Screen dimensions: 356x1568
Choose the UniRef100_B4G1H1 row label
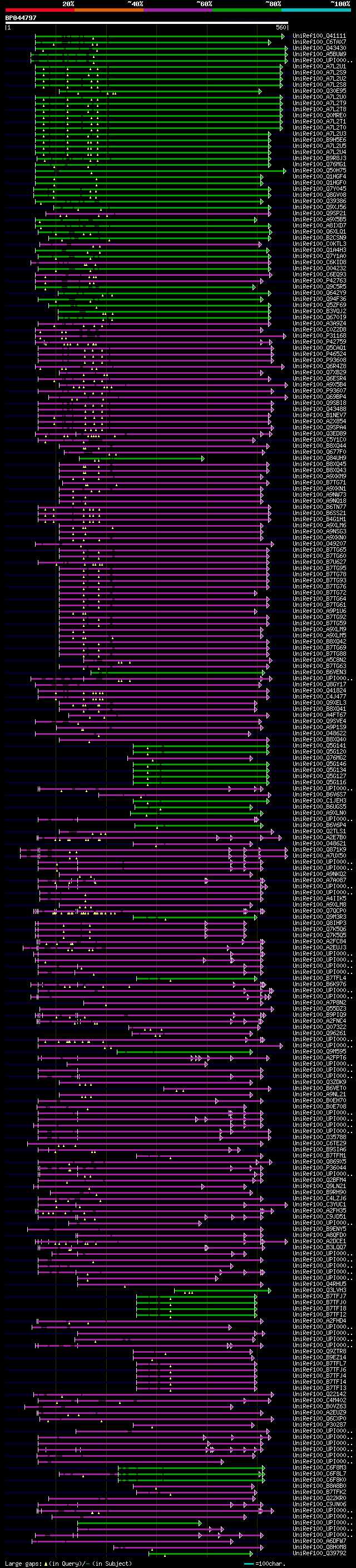319,519
